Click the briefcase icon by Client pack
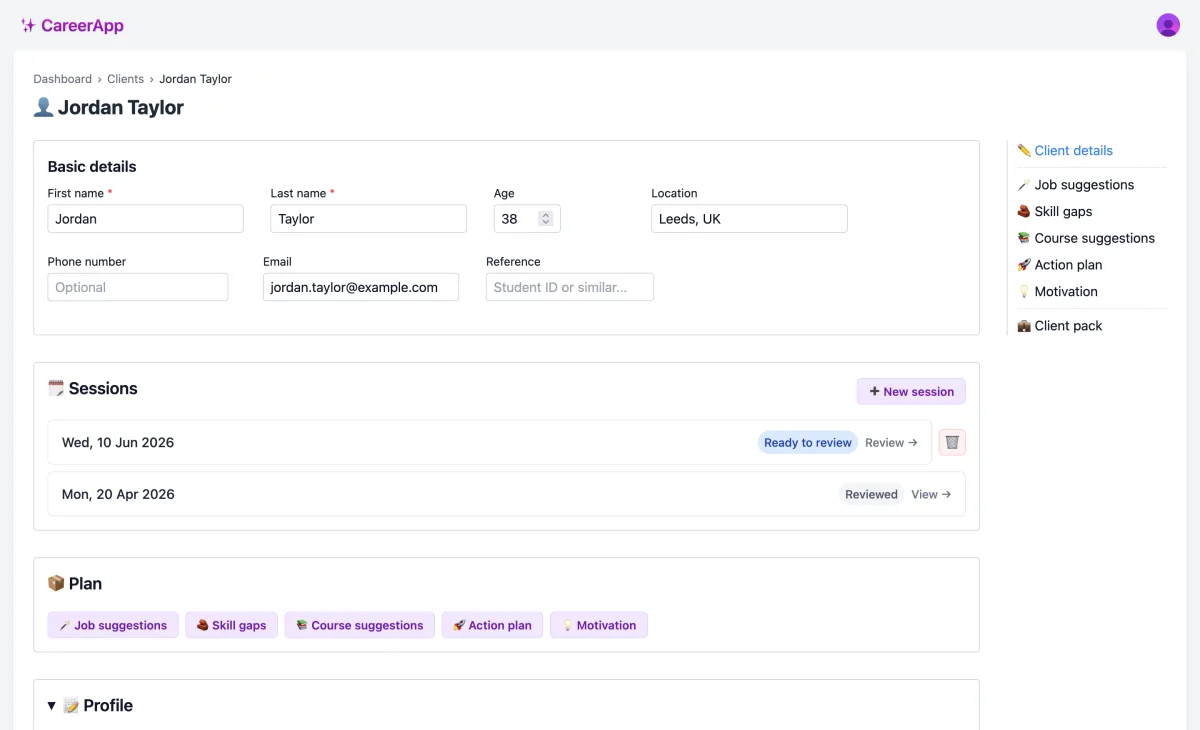 click(1024, 326)
